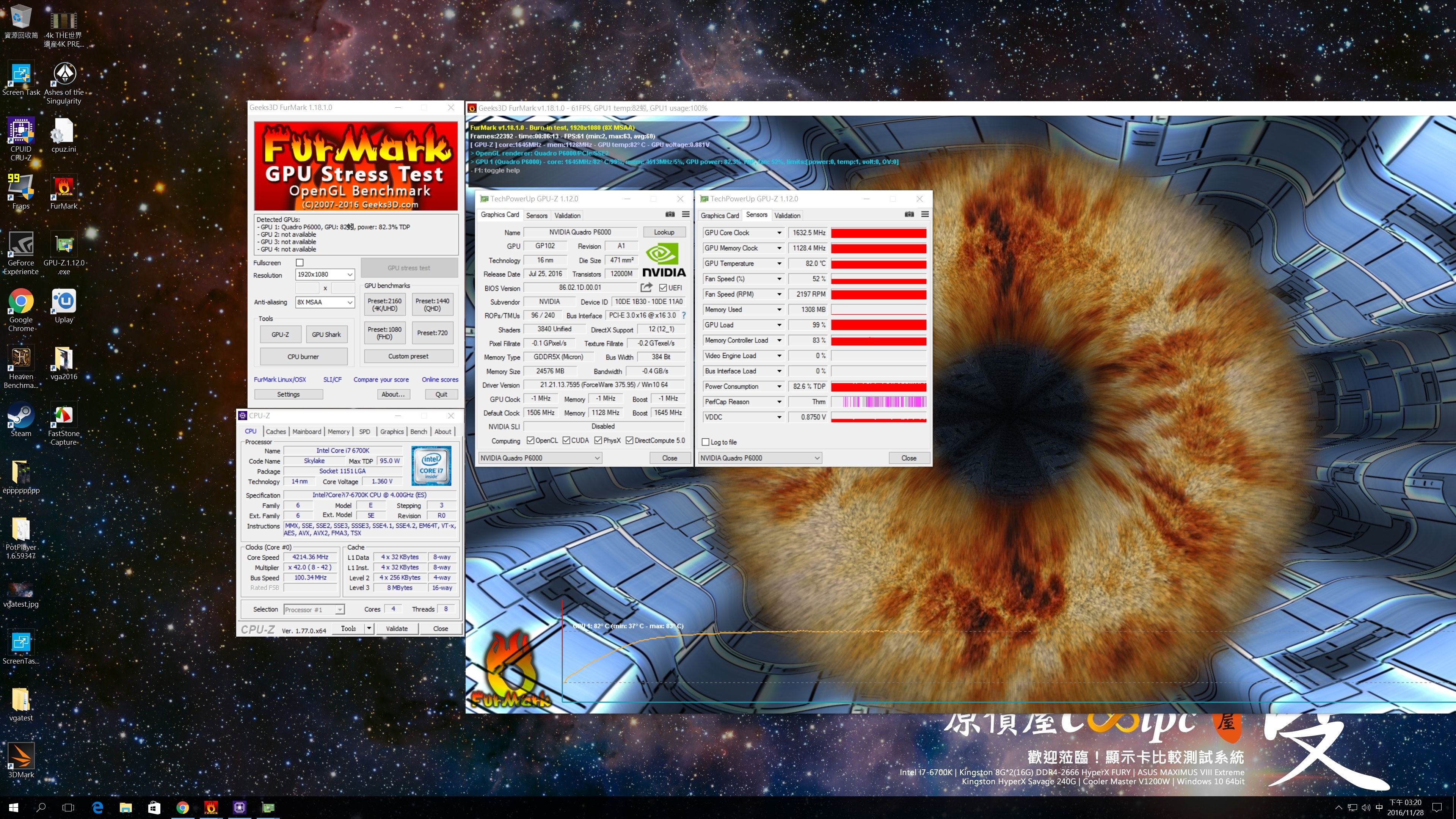Open the FurMark Linux/OSX link
Image resolution: width=1456 pixels, height=819 pixels.
[280, 379]
